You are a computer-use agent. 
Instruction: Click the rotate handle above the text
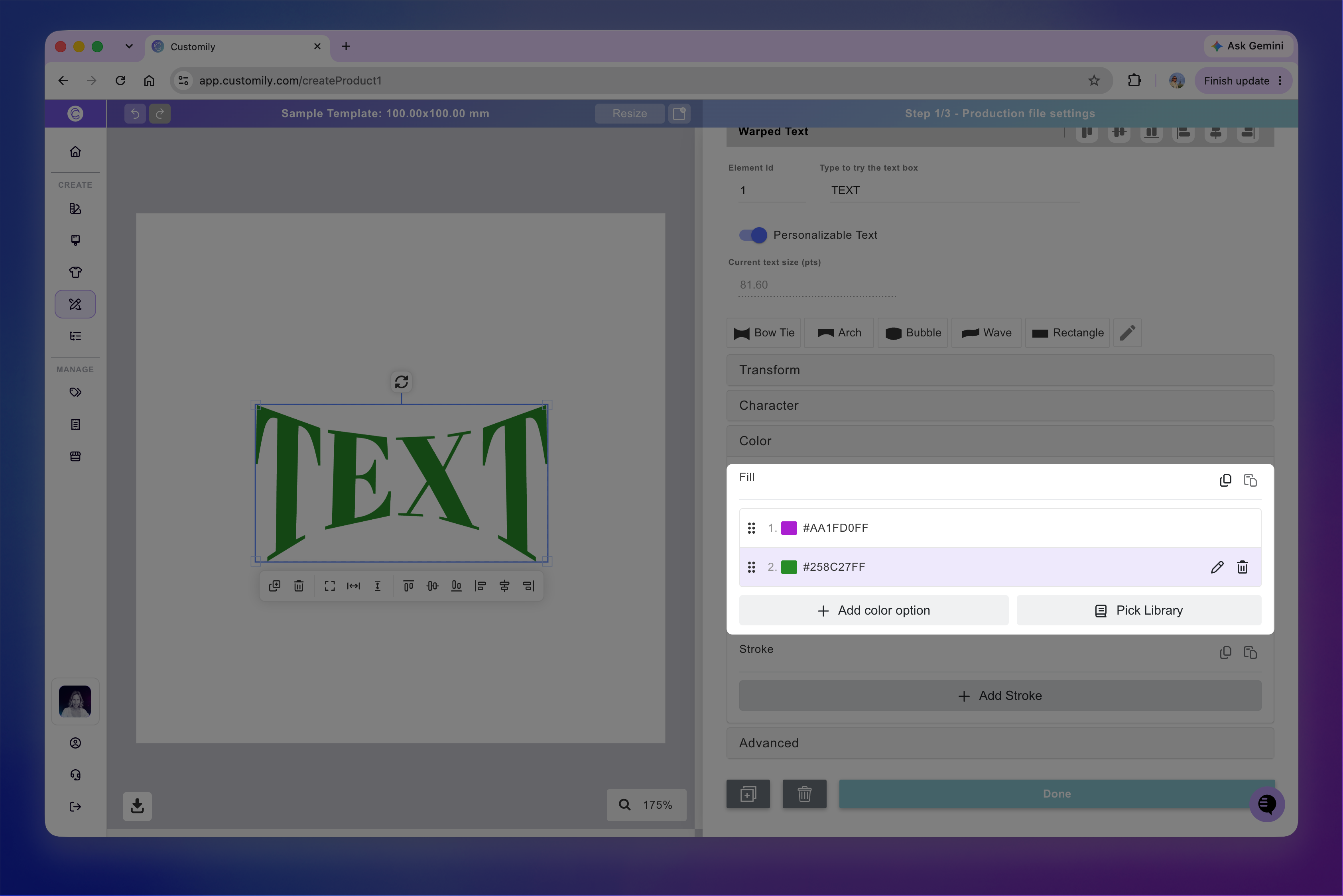(402, 382)
